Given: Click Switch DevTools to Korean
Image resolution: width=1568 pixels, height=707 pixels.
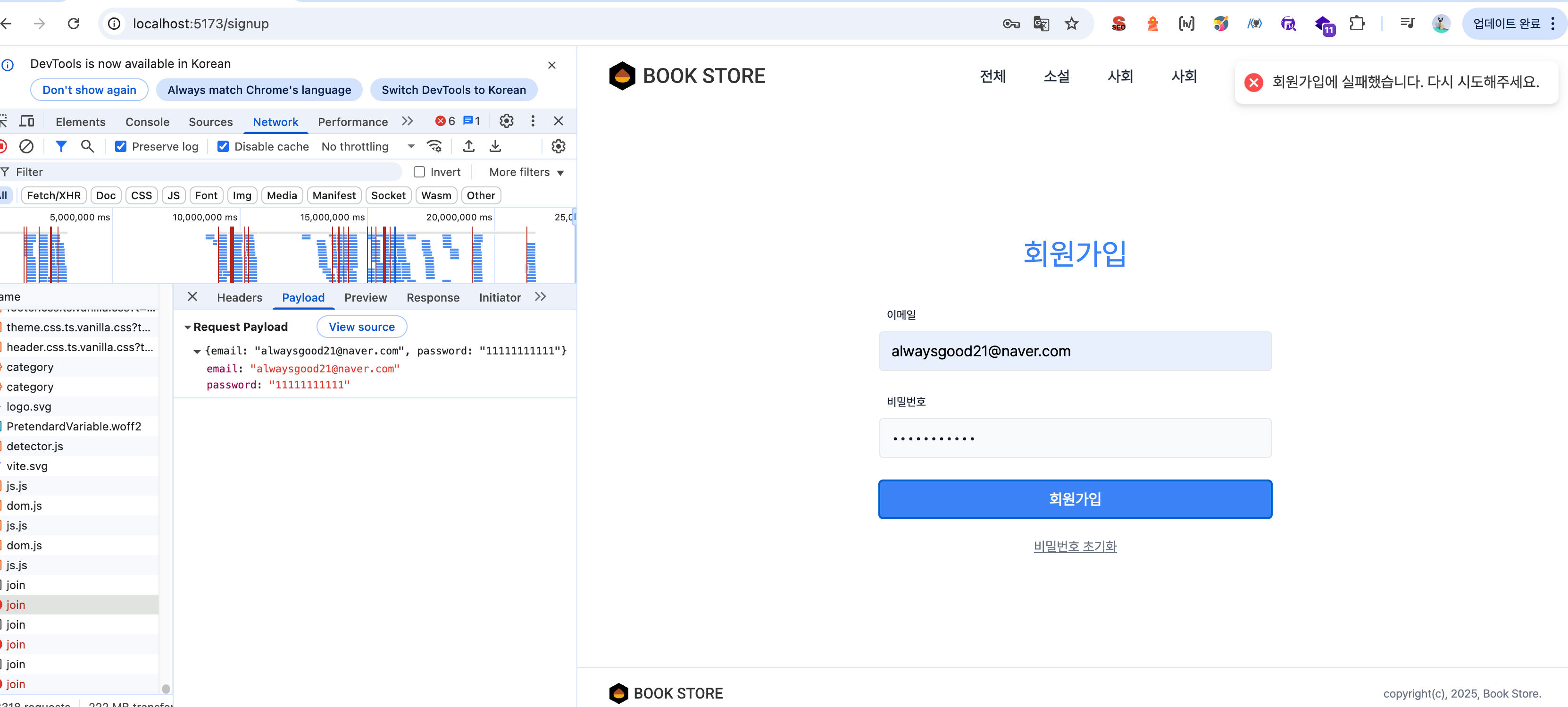Looking at the screenshot, I should [453, 90].
